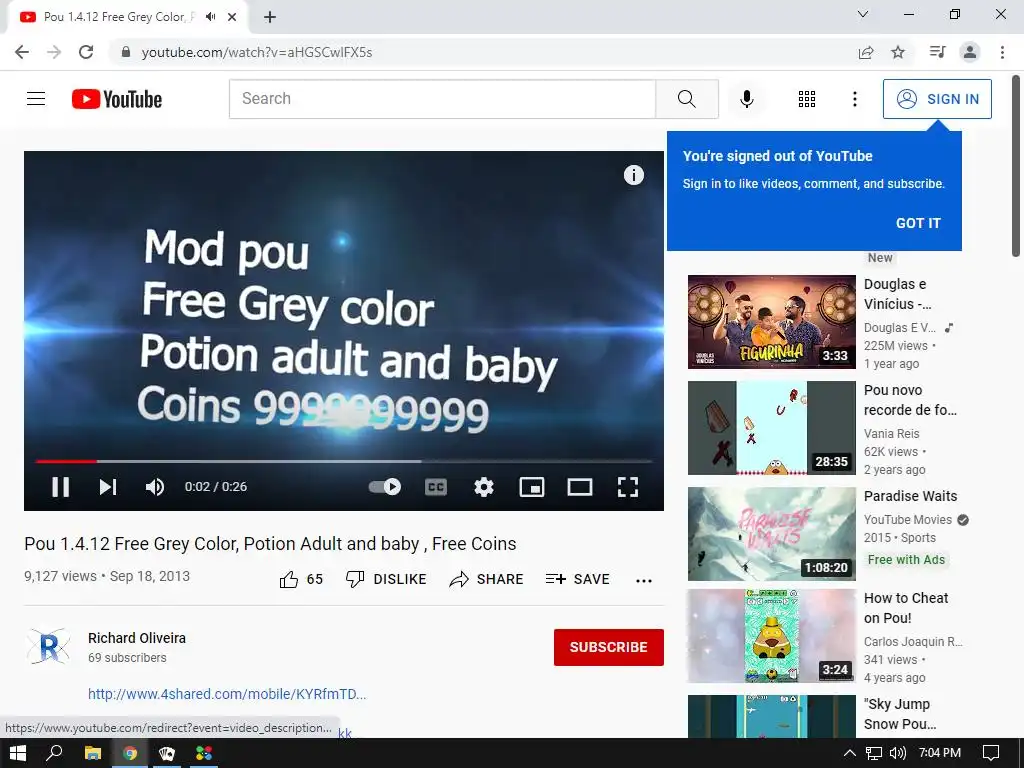Viewport: 1024px width, 768px height.
Task: Open the tab search chevron
Action: coord(863,14)
